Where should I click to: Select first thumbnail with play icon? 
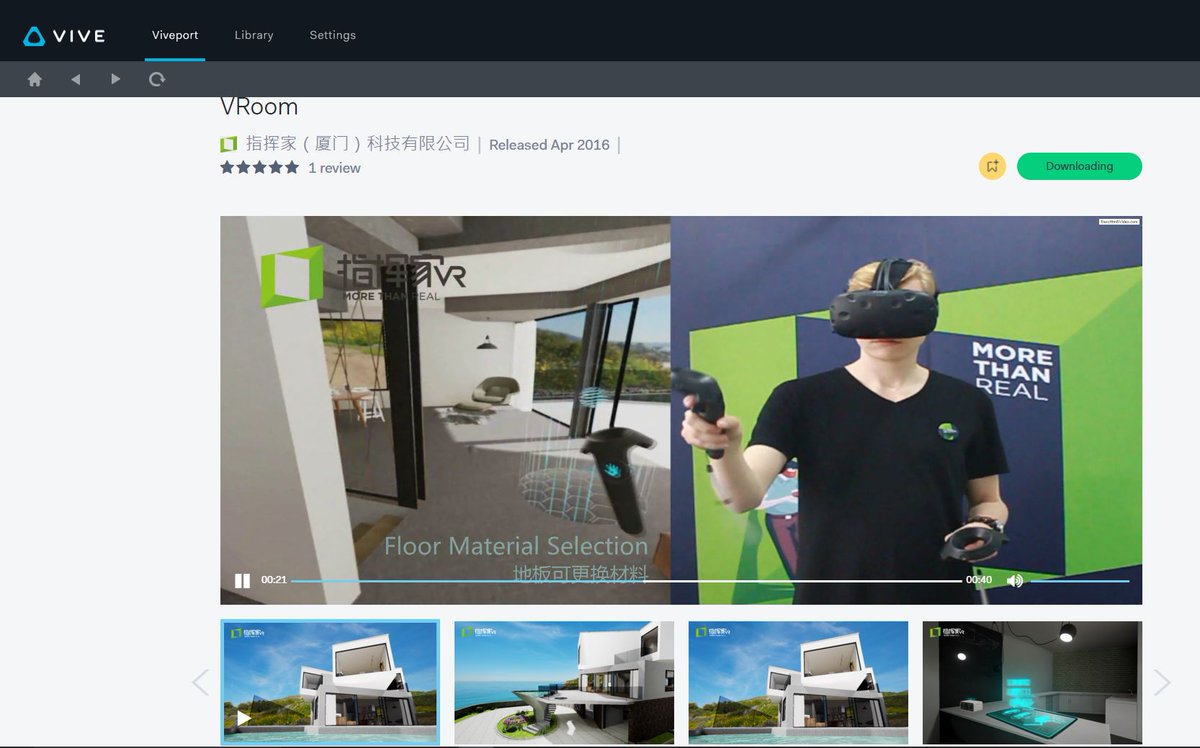click(330, 683)
